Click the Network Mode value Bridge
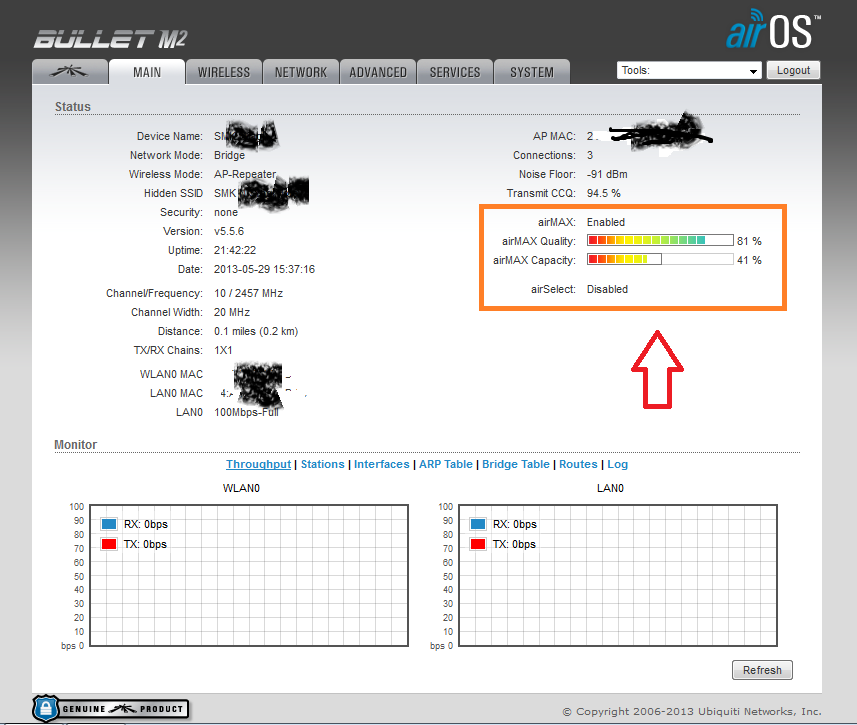This screenshot has height=725, width=857. (x=230, y=155)
